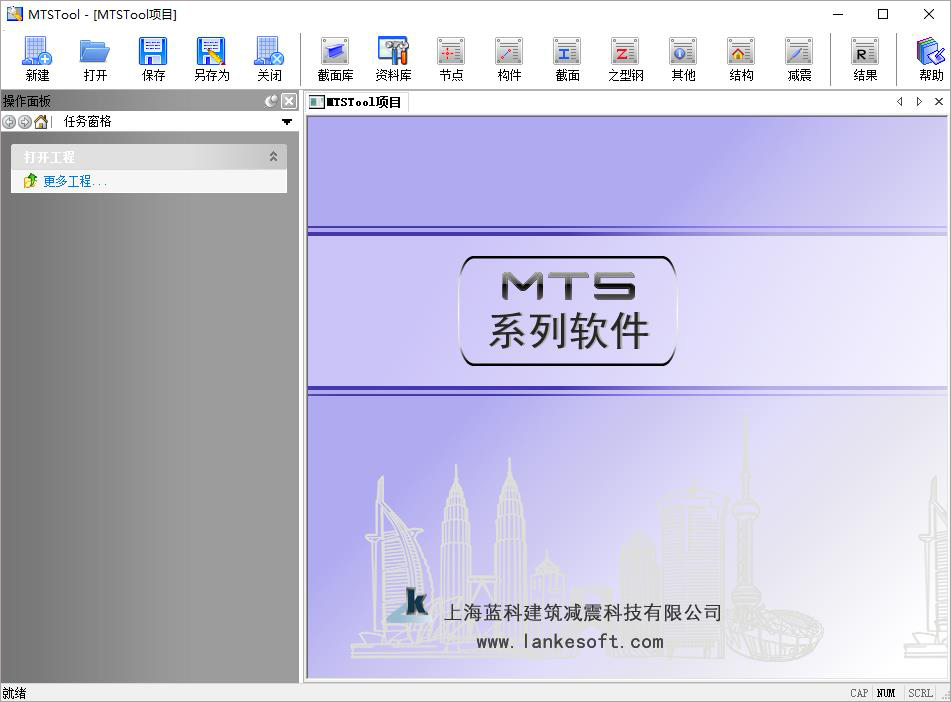Image resolution: width=951 pixels, height=702 pixels.
Task: Open the 截面 section tool
Action: (567, 59)
